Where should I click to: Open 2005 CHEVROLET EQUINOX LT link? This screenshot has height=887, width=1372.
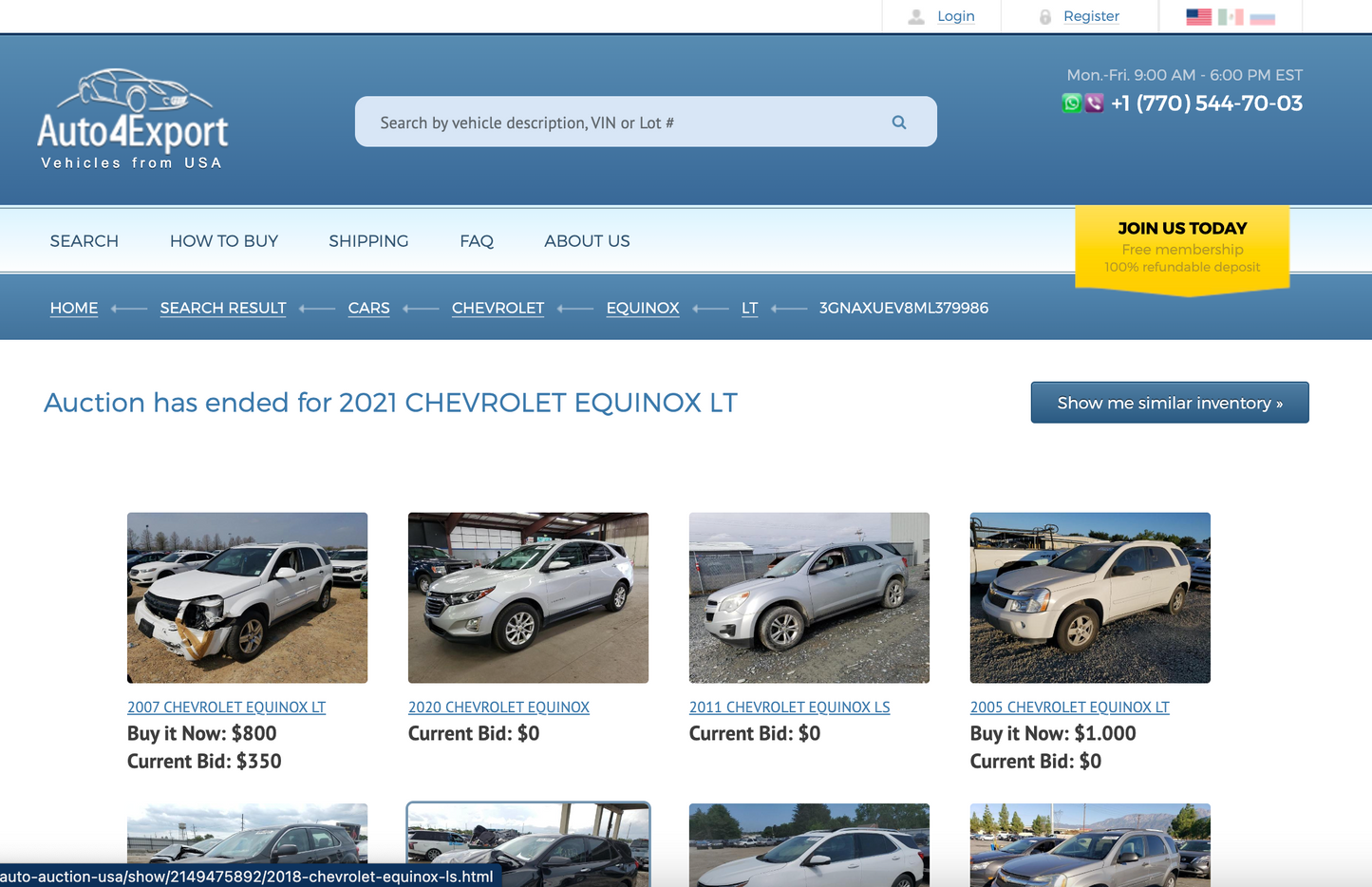pos(1069,708)
